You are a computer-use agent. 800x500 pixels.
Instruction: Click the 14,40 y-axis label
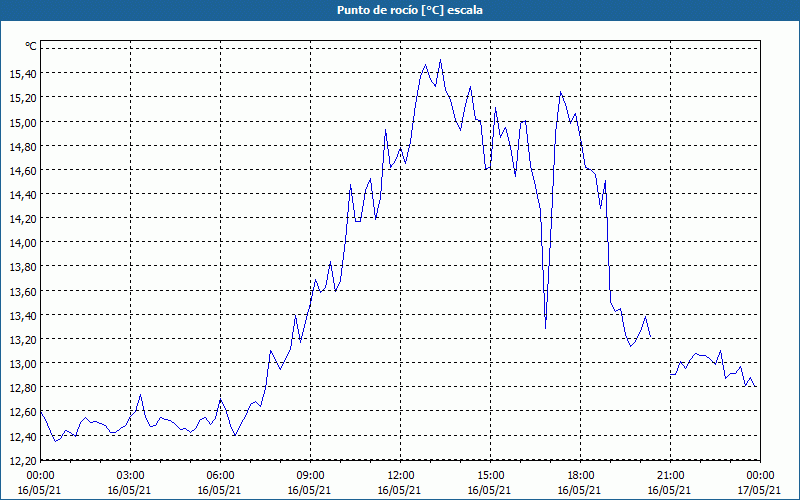click(x=23, y=195)
